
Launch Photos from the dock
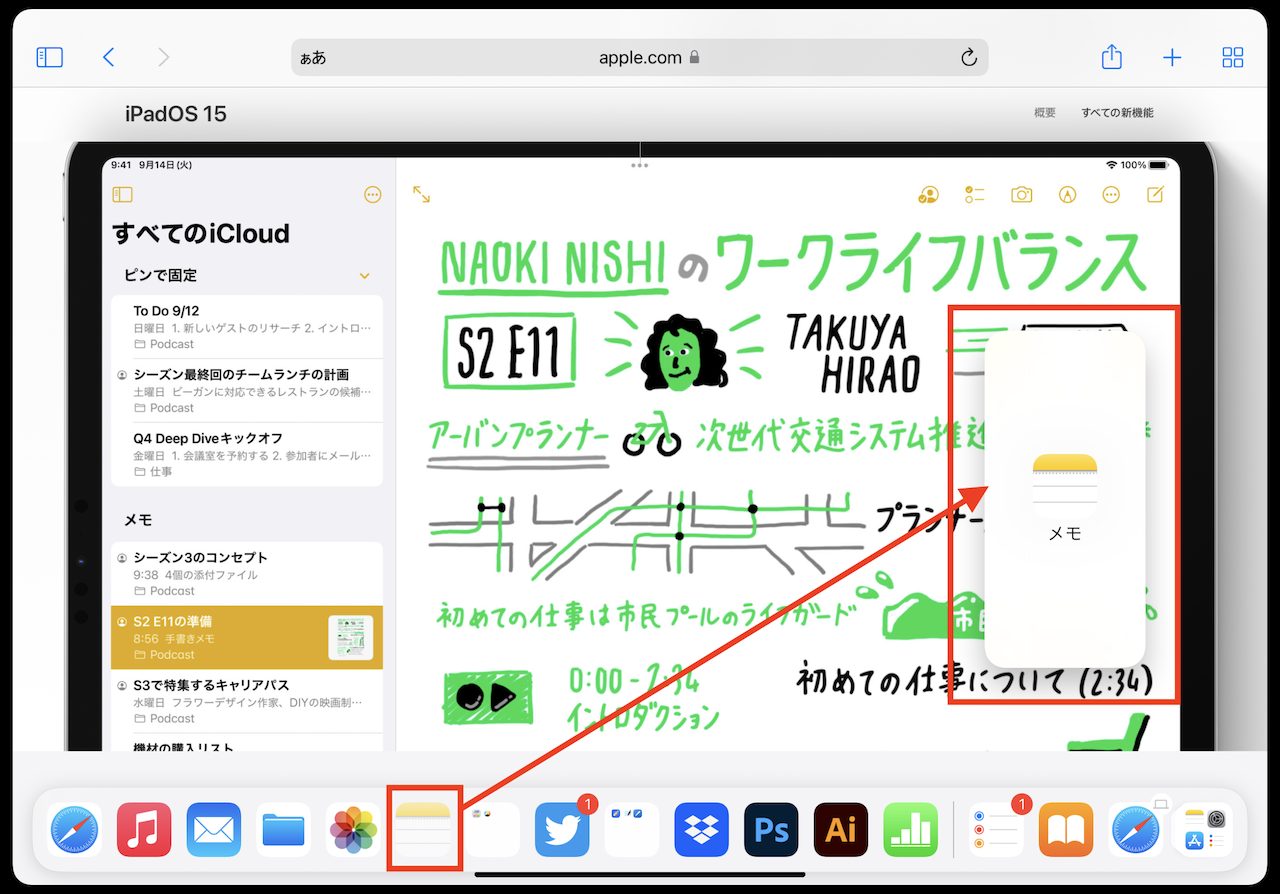[353, 830]
